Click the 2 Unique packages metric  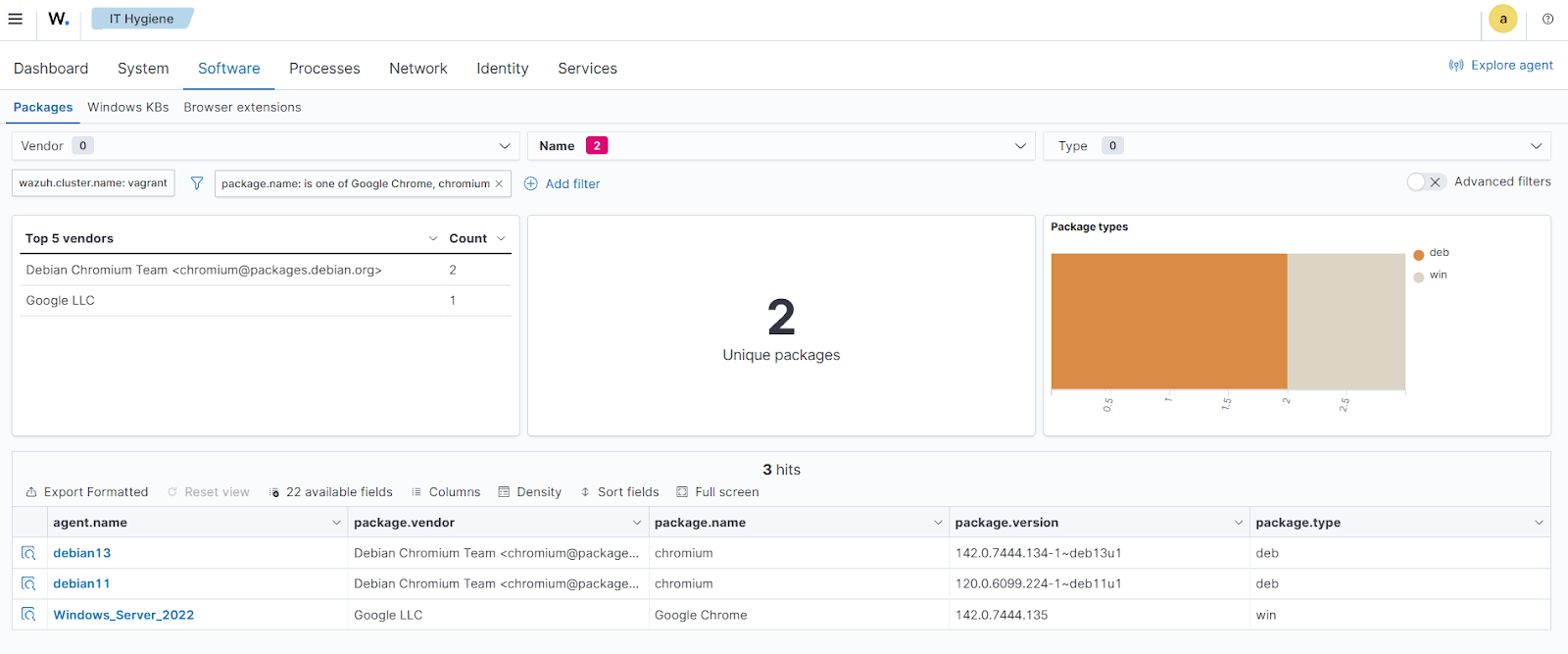[781, 329]
